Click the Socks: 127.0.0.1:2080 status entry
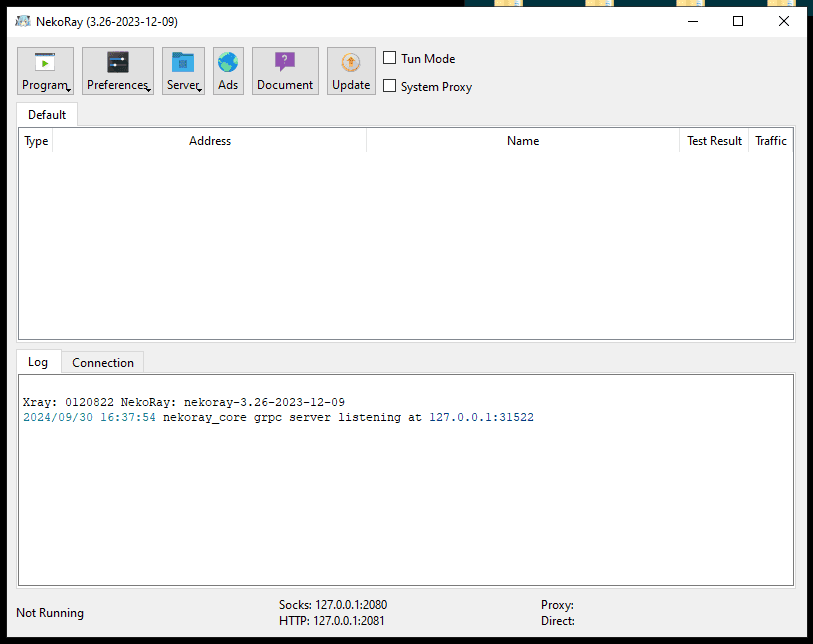 333,605
